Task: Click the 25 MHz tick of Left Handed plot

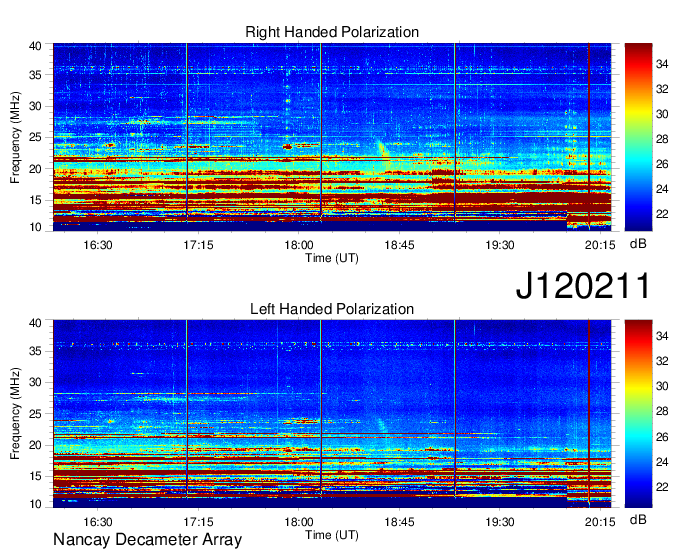Action: (35, 414)
